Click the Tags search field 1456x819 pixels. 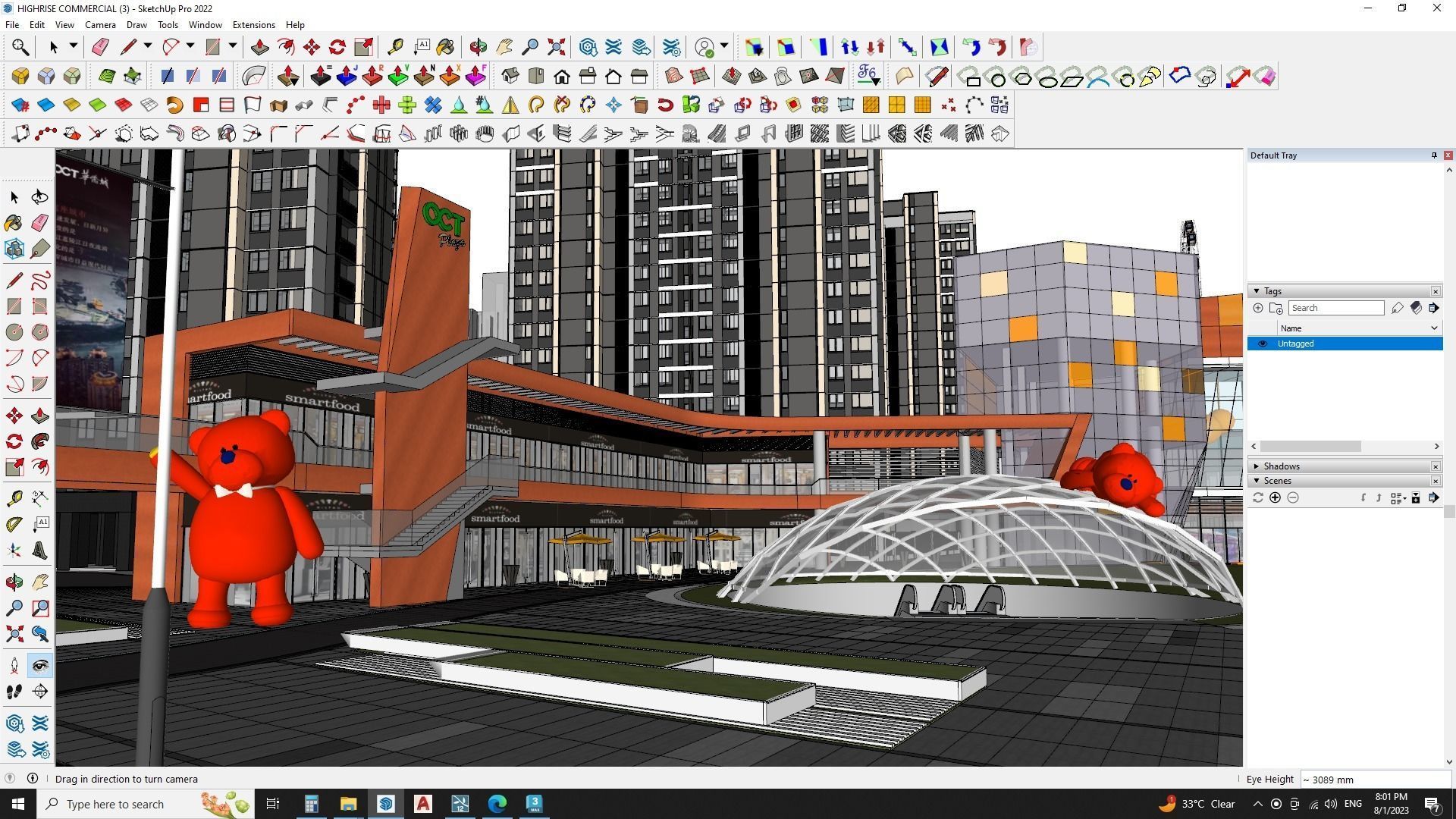[1336, 308]
